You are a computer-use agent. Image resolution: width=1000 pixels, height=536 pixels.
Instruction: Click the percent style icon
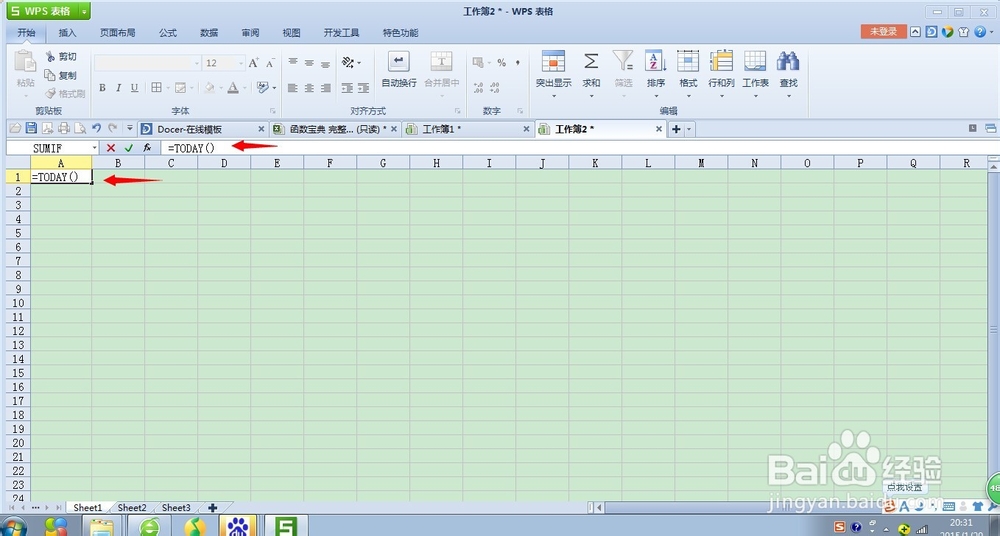coord(501,63)
